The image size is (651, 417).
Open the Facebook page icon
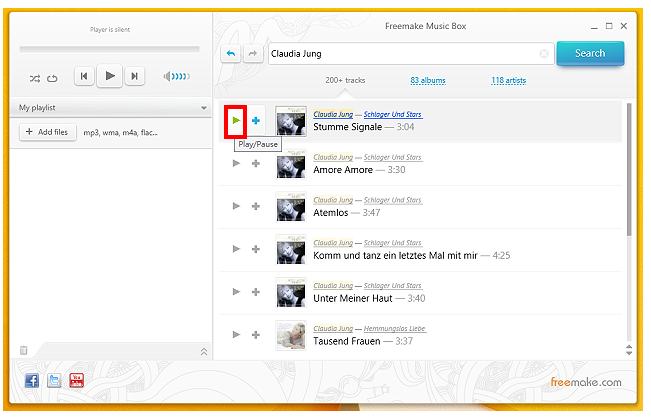(32, 380)
